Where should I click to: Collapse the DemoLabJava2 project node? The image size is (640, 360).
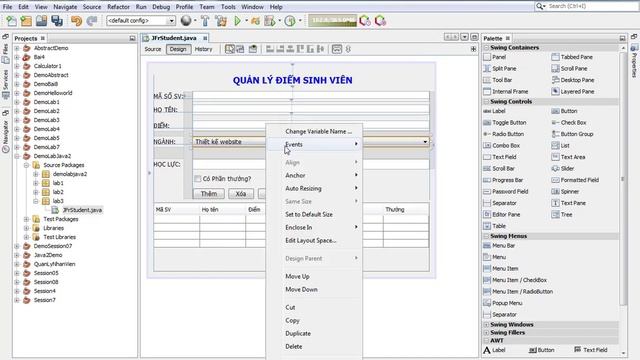tap(17, 156)
